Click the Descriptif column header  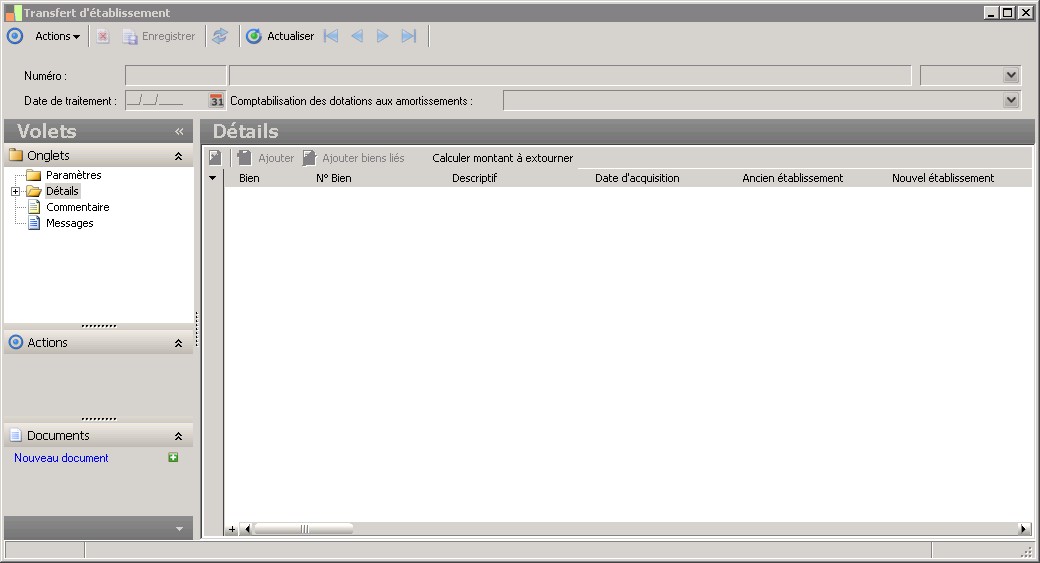474,178
